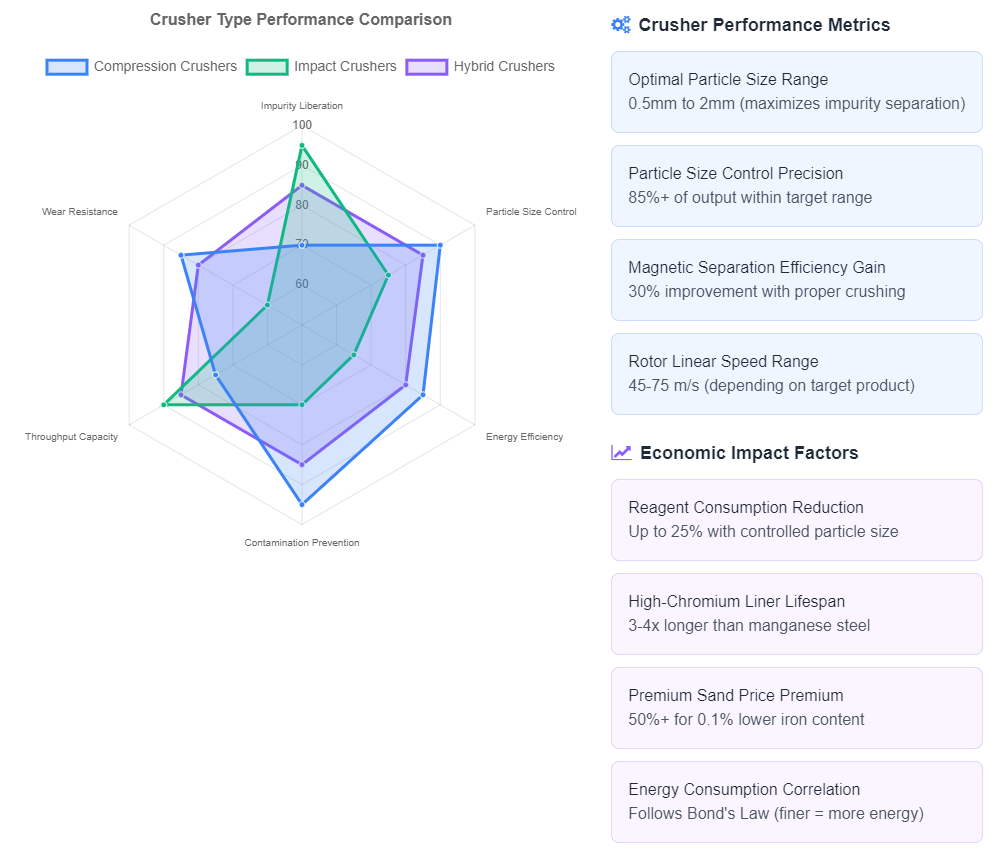
Task: Toggle Compression Crushers legend swatch
Action: [x=67, y=67]
